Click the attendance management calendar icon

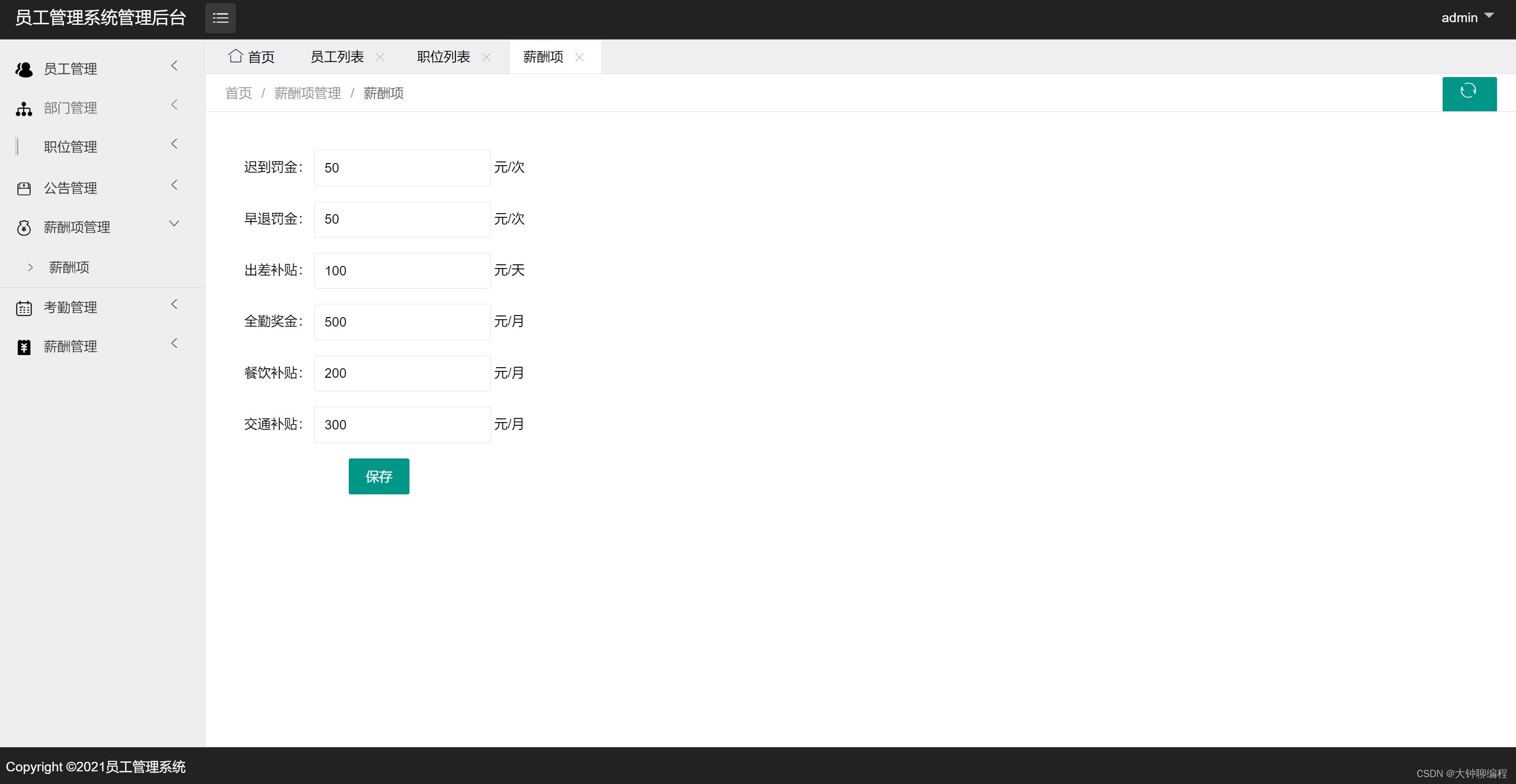[24, 308]
